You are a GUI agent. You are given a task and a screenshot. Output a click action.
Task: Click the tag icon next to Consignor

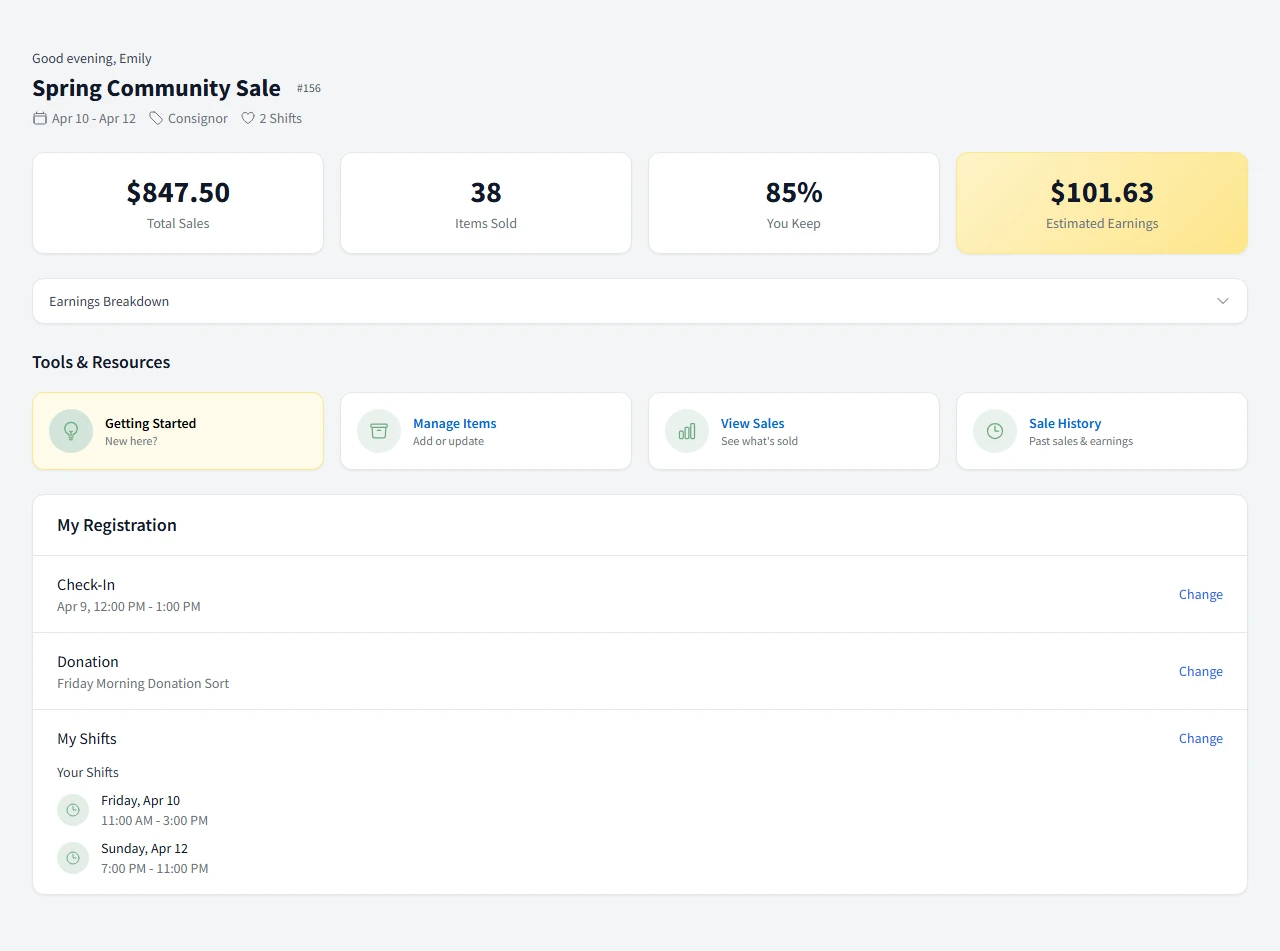pos(156,118)
